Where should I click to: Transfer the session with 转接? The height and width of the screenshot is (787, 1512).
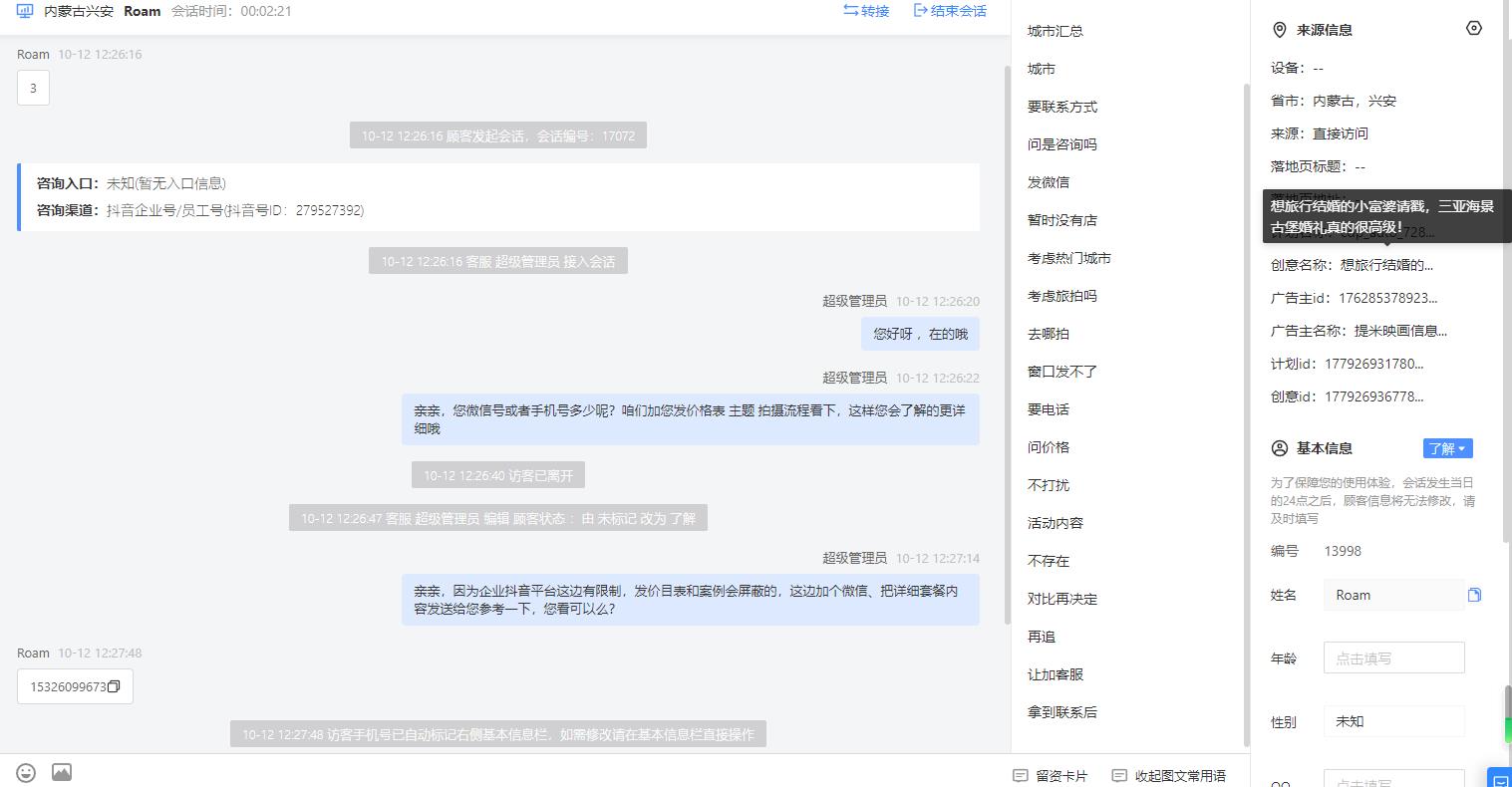pyautogui.click(x=866, y=11)
